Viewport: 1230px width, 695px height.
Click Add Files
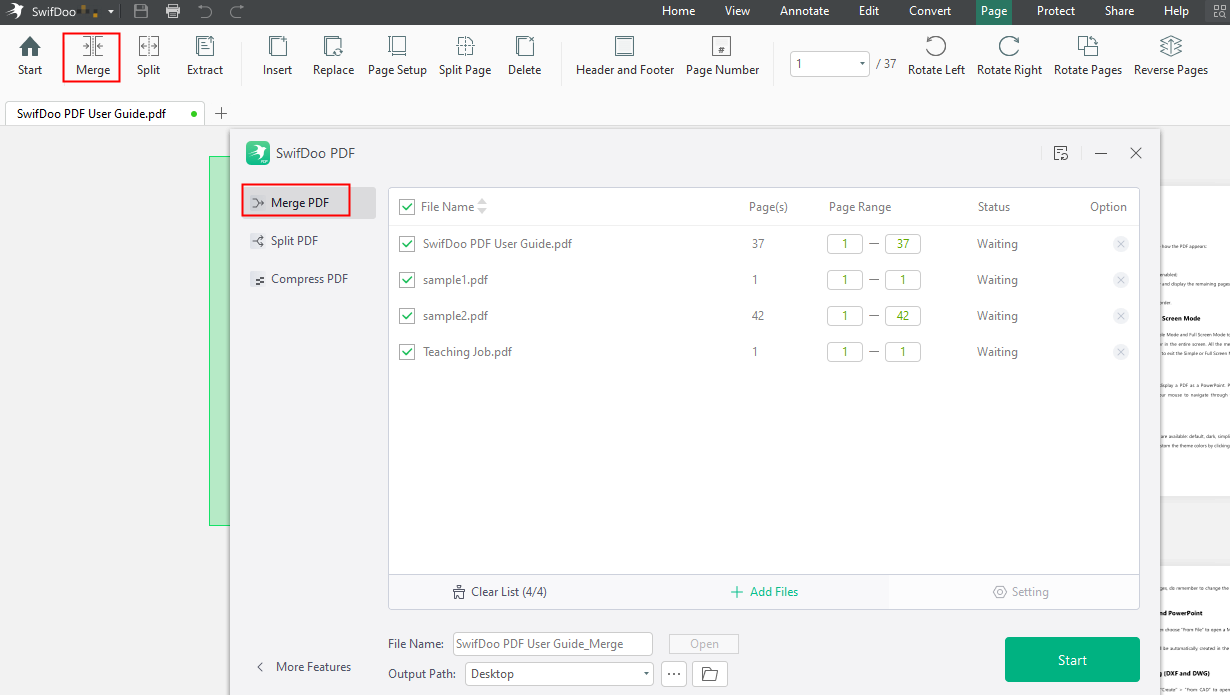(x=764, y=592)
